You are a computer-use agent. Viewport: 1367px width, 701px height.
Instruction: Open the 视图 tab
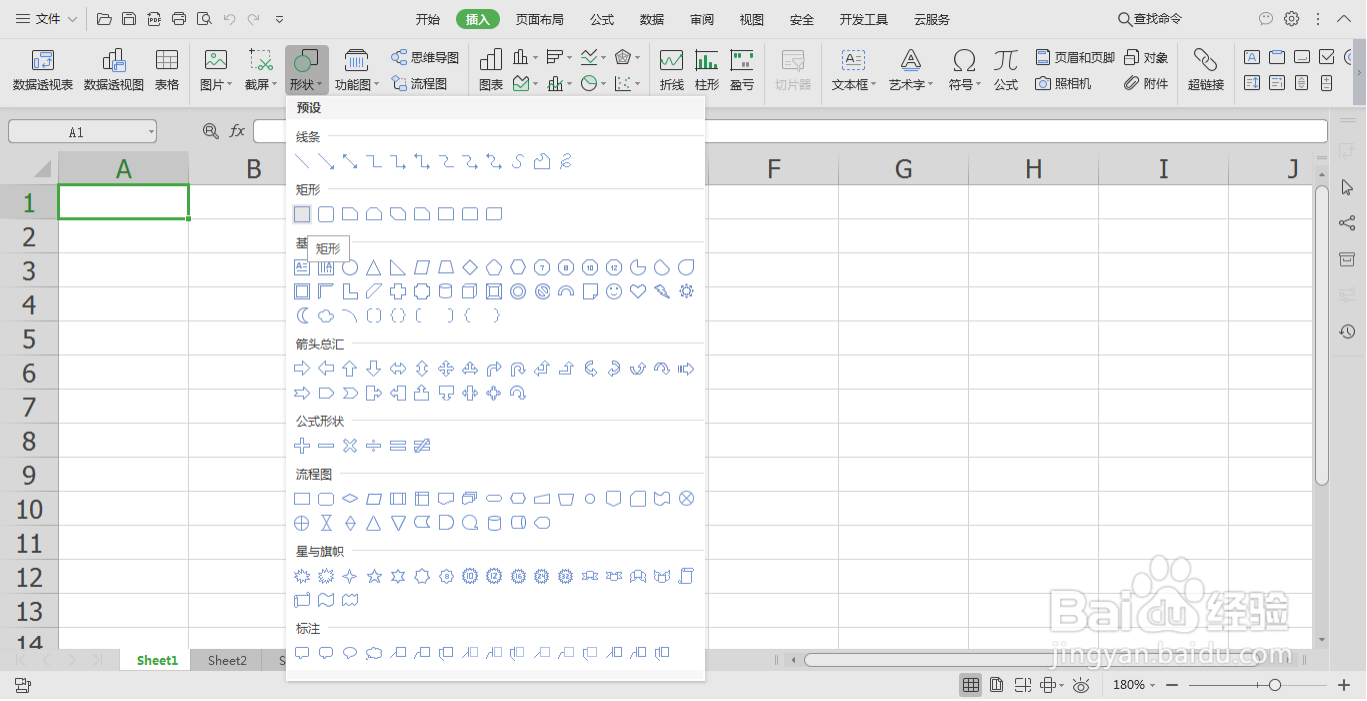pyautogui.click(x=752, y=19)
